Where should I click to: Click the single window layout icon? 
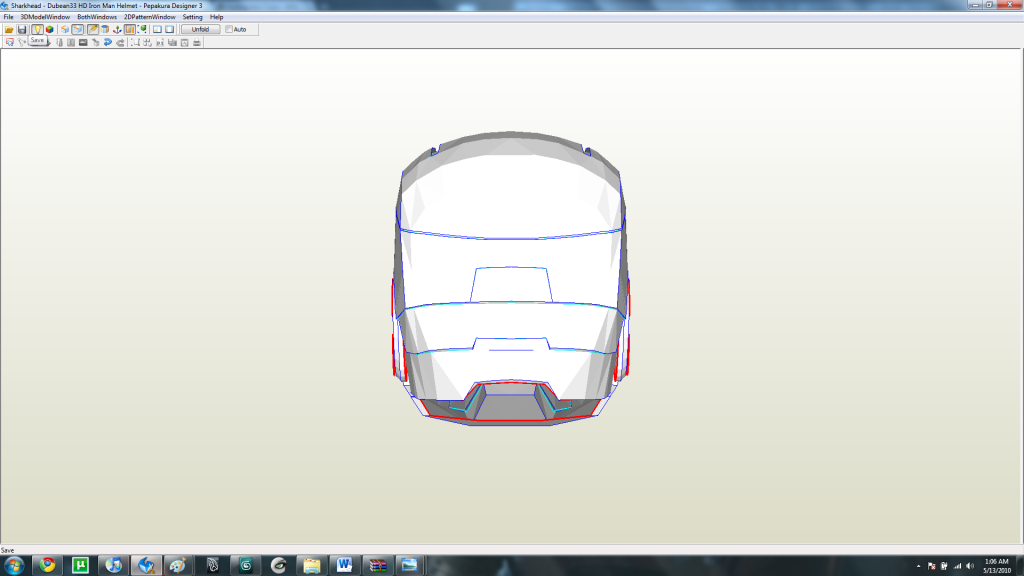(170, 29)
